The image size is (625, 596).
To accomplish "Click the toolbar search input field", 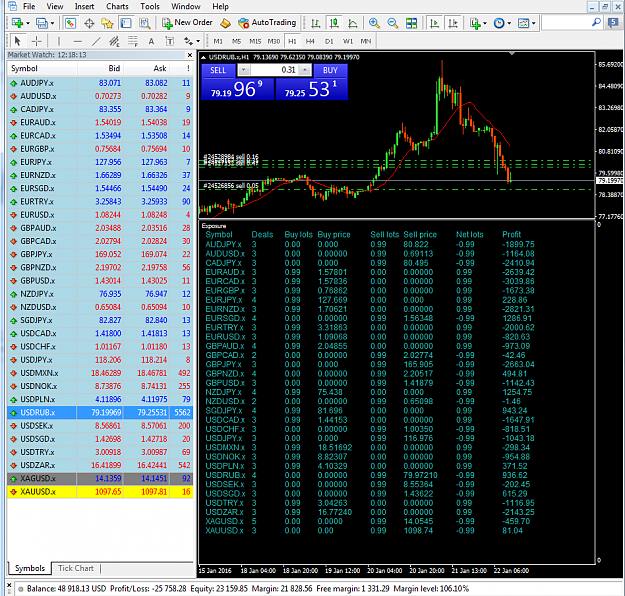I will (x=566, y=23).
